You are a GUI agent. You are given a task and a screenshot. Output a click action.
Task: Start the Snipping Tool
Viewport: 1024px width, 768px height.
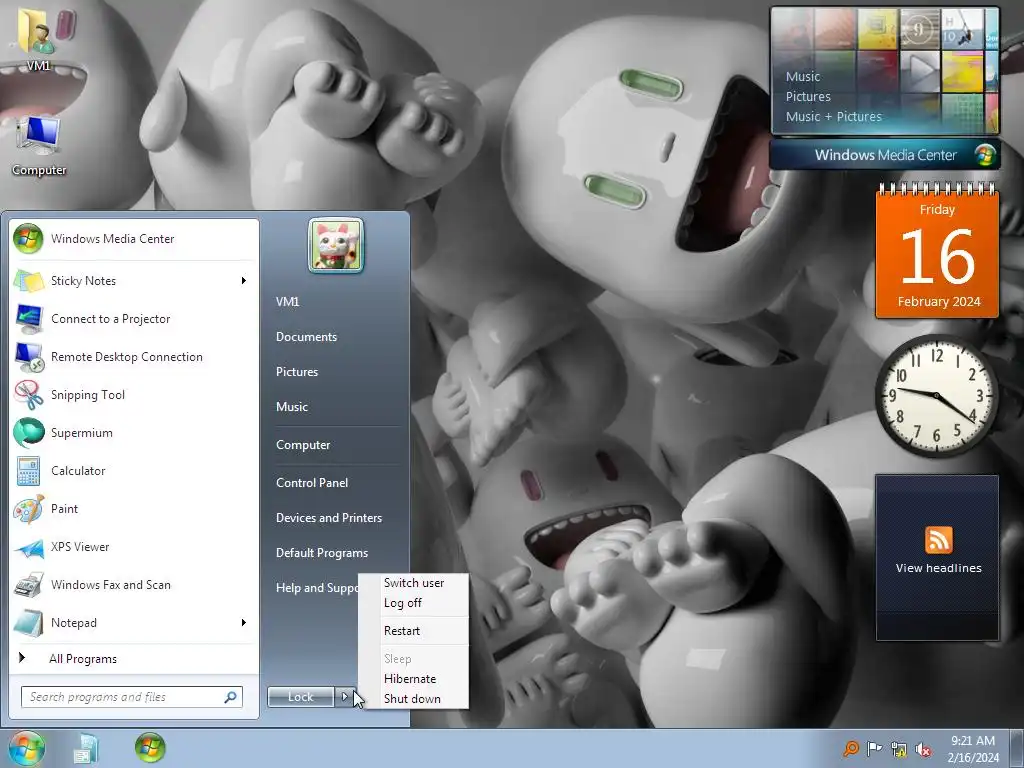[x=134, y=394]
